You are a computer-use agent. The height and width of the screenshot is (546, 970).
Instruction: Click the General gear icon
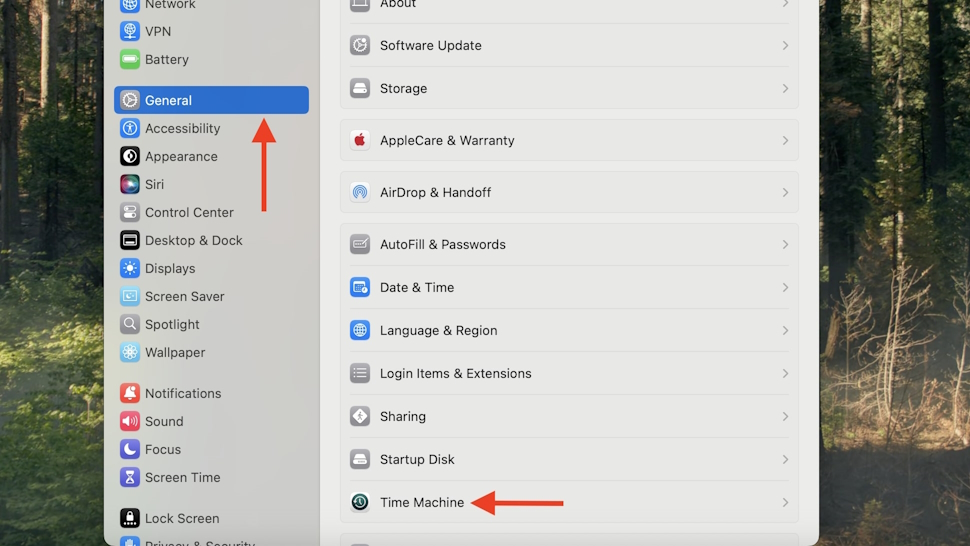pyautogui.click(x=130, y=100)
